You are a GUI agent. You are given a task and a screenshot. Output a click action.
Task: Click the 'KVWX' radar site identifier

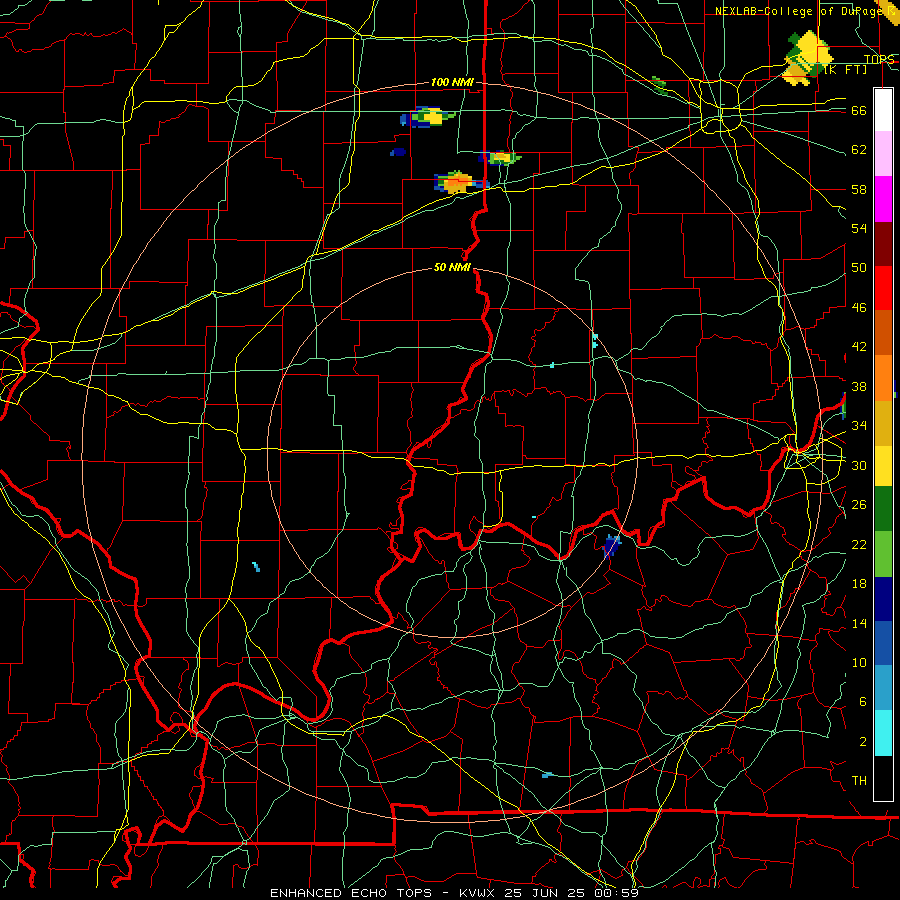point(479,893)
